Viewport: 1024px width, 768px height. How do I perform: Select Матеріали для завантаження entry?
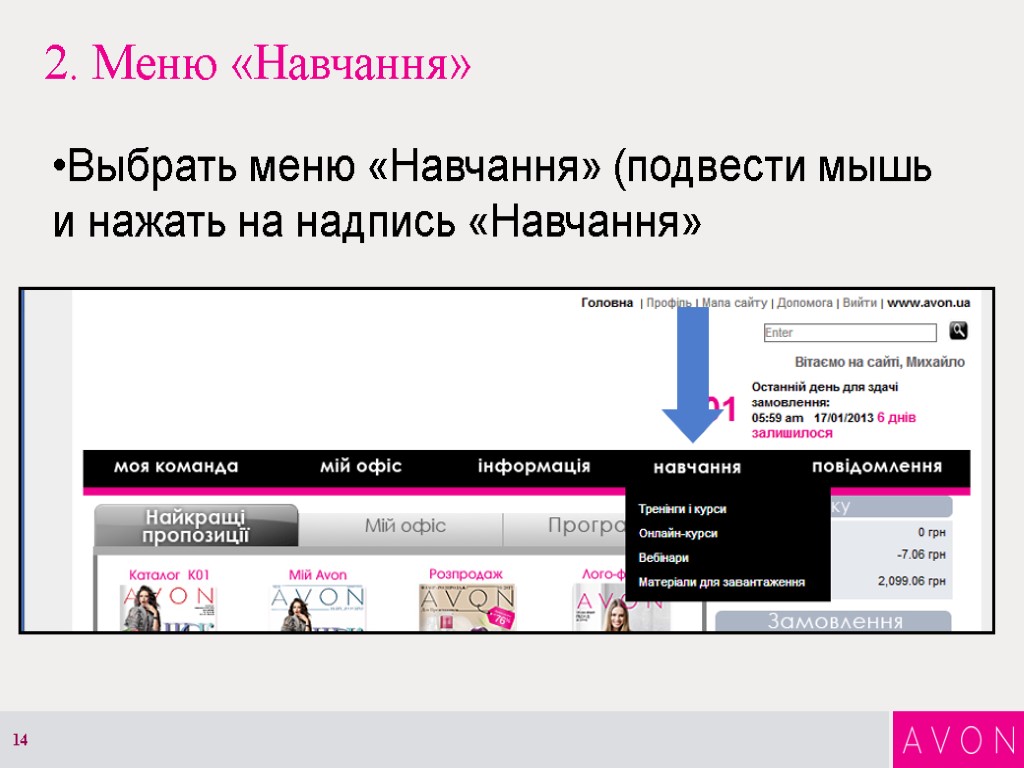[x=722, y=582]
